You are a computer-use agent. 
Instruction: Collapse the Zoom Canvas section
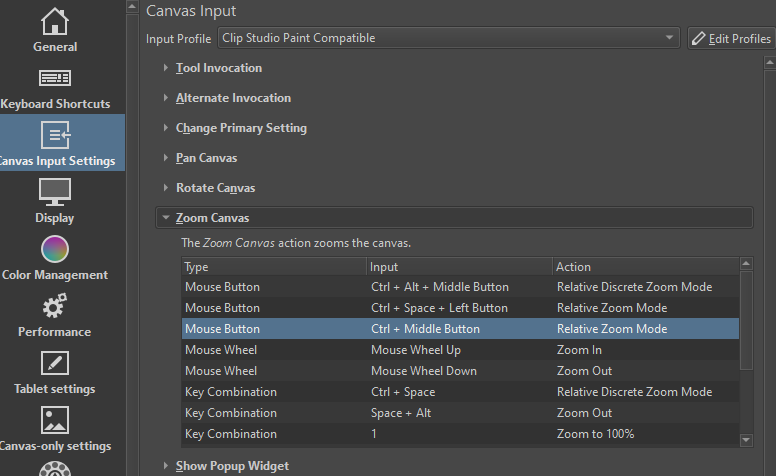[212, 218]
